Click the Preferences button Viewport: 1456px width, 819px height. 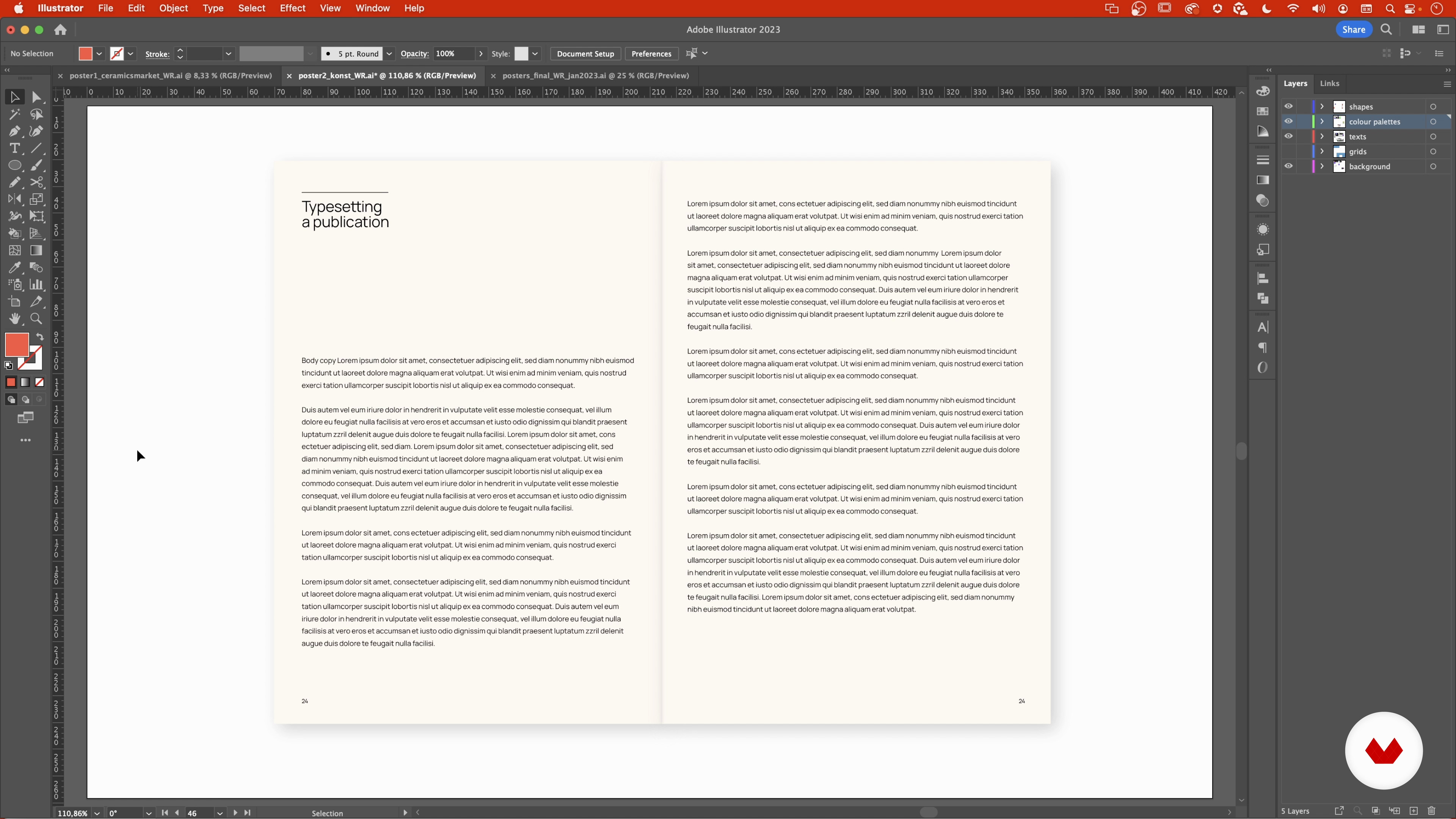[651, 54]
